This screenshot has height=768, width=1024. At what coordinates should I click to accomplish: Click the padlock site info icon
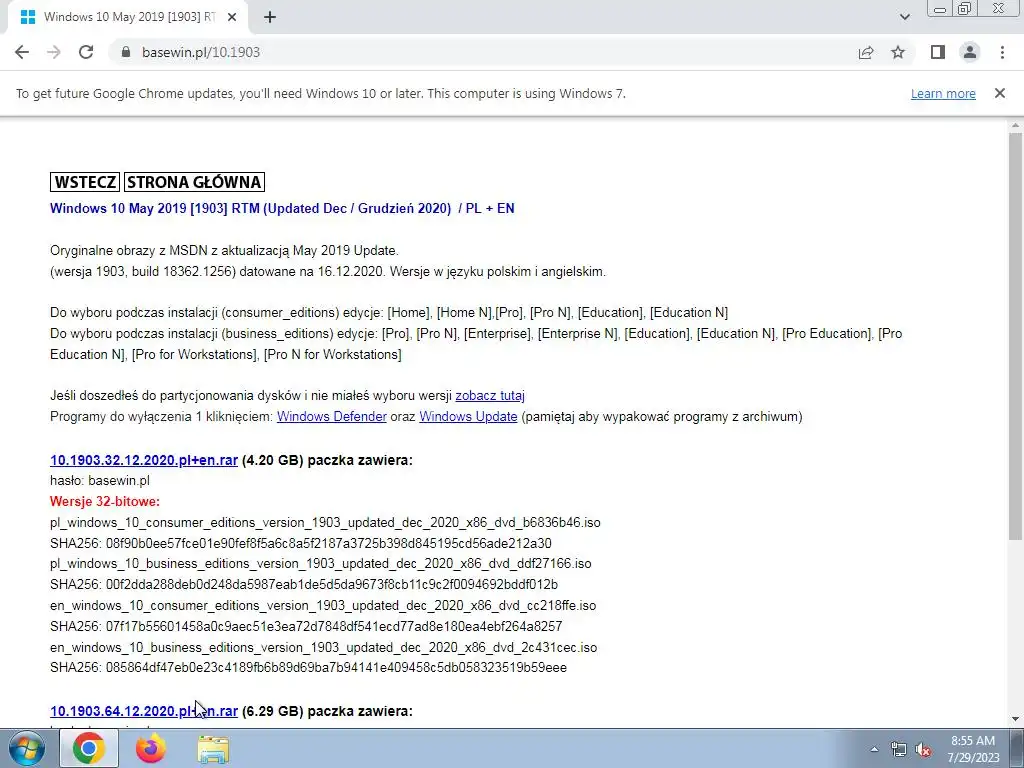126,52
